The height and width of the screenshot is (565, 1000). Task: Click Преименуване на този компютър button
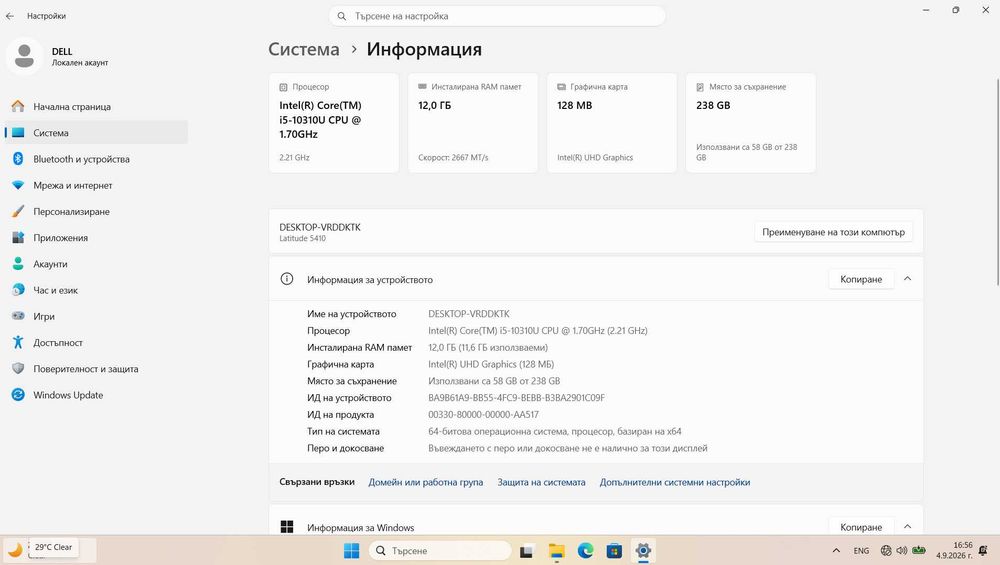[834, 232]
